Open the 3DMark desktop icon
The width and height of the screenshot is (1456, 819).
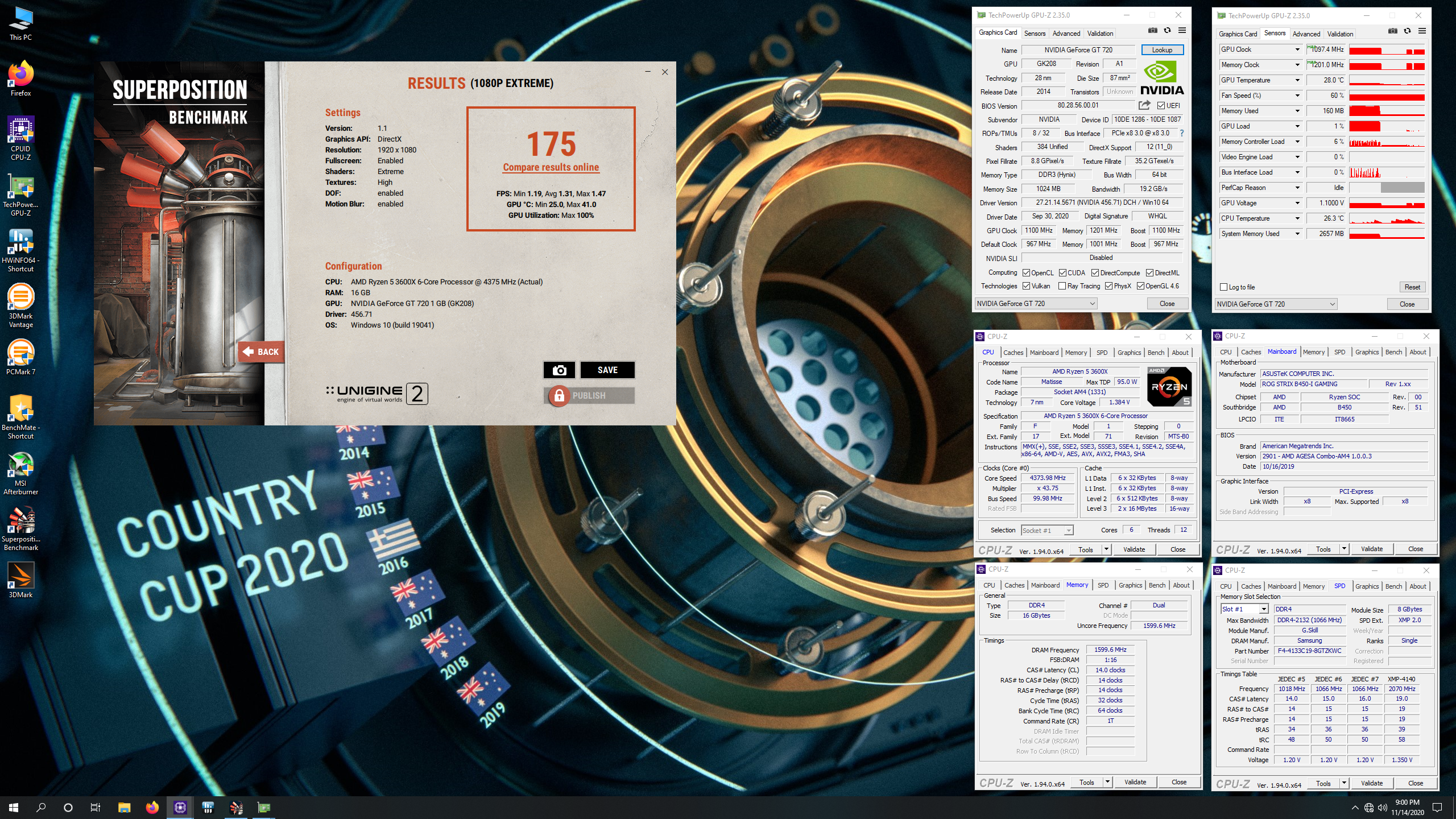click(21, 580)
